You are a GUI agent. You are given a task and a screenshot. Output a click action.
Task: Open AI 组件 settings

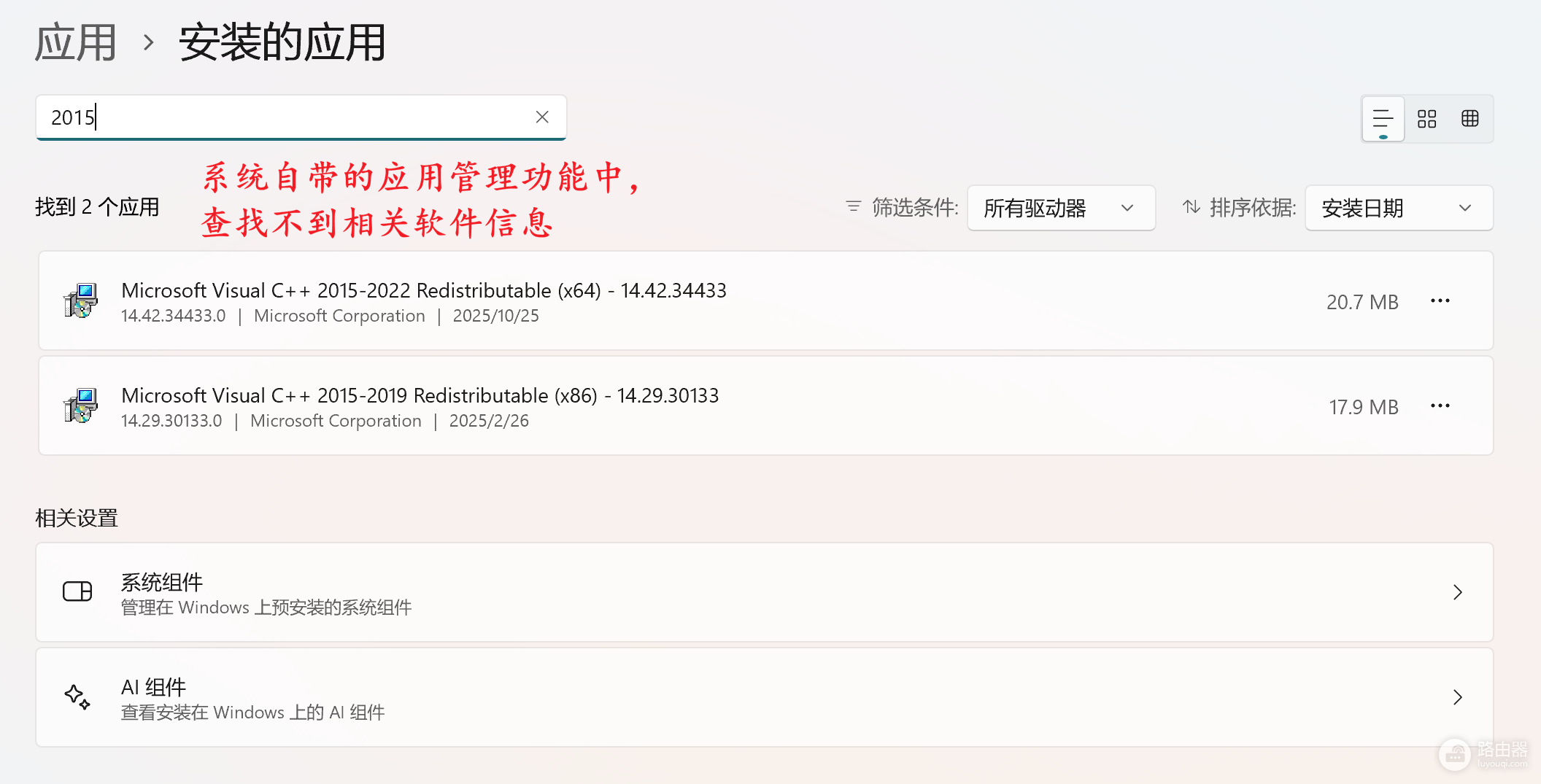tap(764, 697)
